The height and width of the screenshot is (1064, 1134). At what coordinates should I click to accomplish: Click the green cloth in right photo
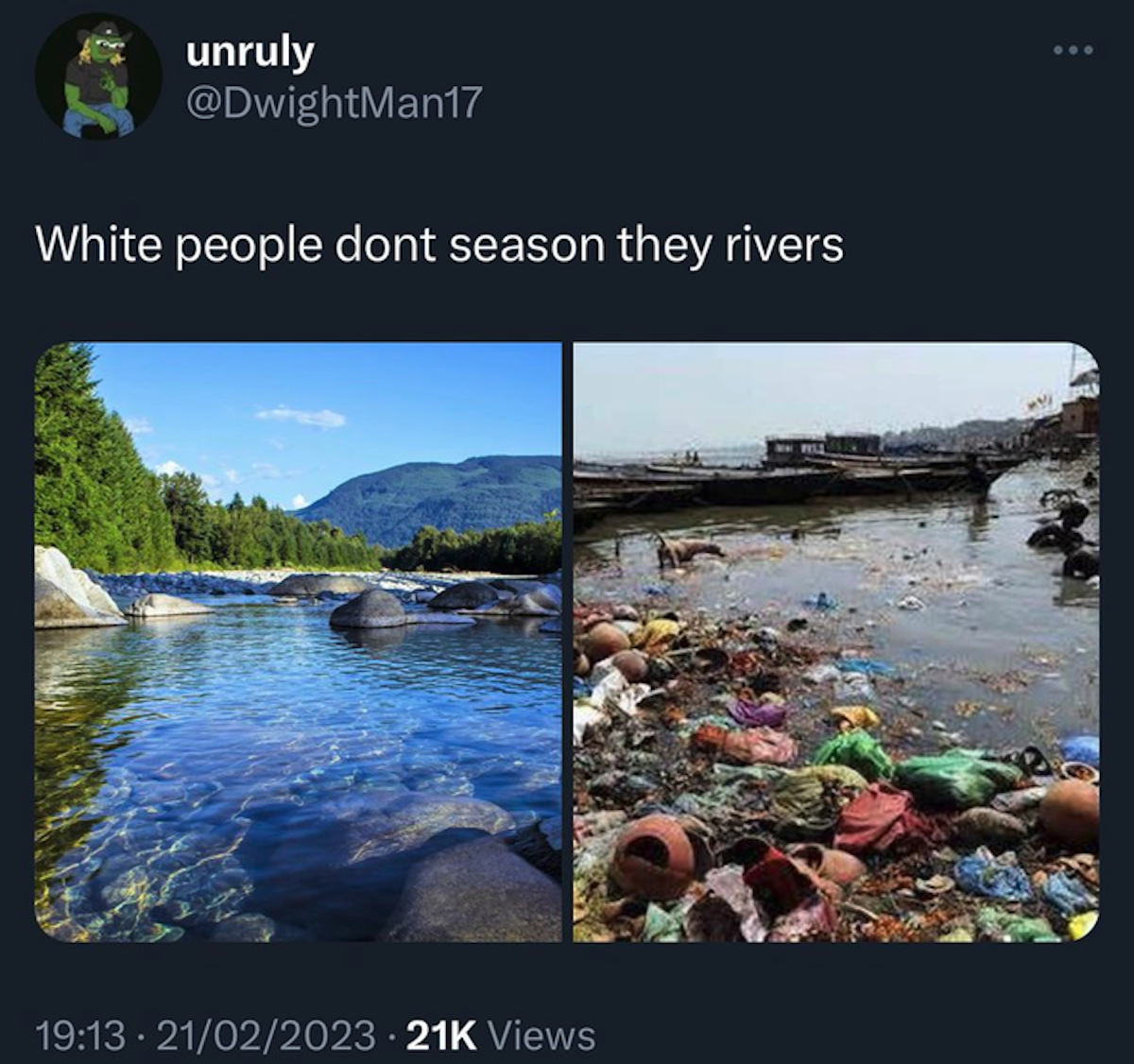tap(954, 777)
